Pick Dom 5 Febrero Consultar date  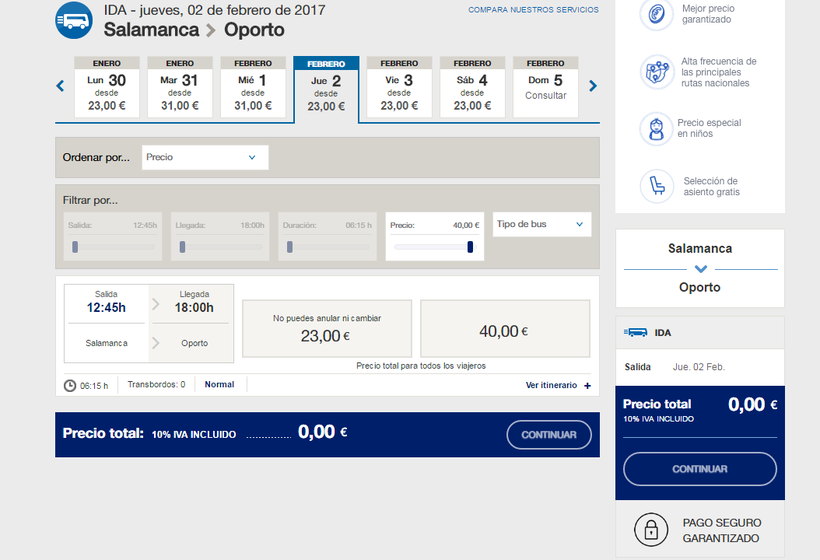pos(545,87)
